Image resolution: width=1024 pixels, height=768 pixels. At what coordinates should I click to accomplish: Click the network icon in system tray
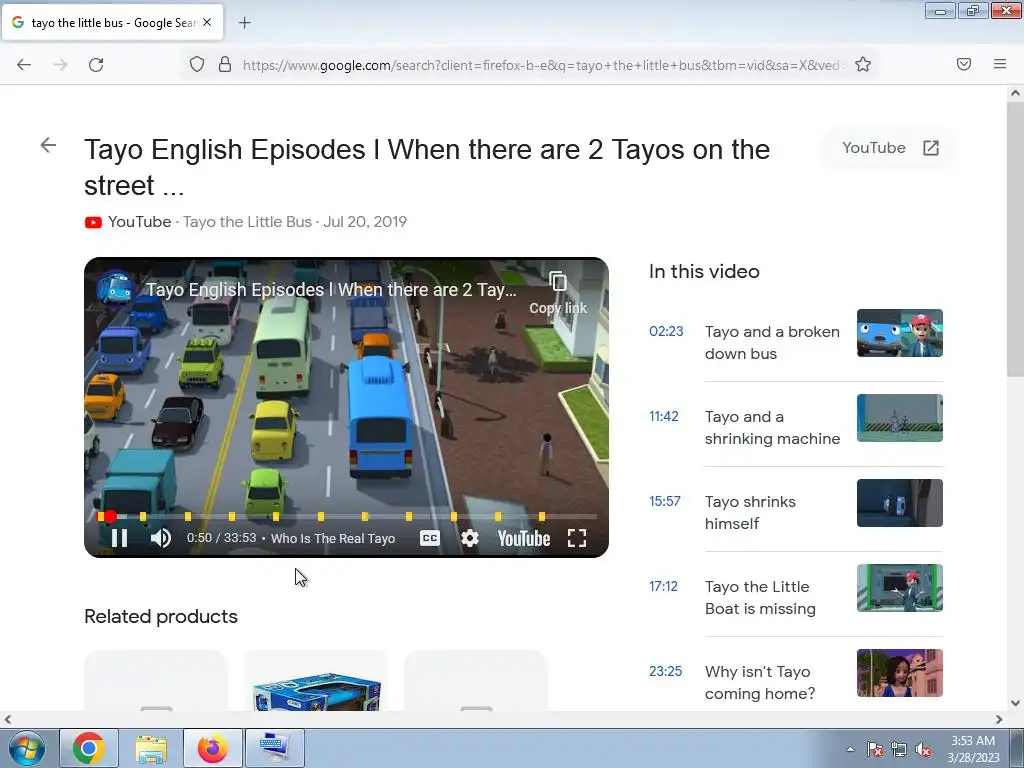pyautogui.click(x=899, y=750)
